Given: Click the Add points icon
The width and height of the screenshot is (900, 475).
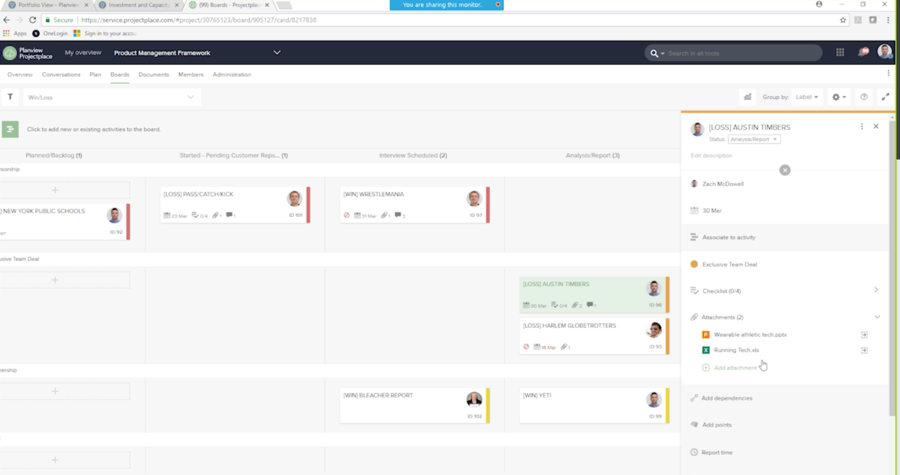Looking at the screenshot, I should click(694, 425).
